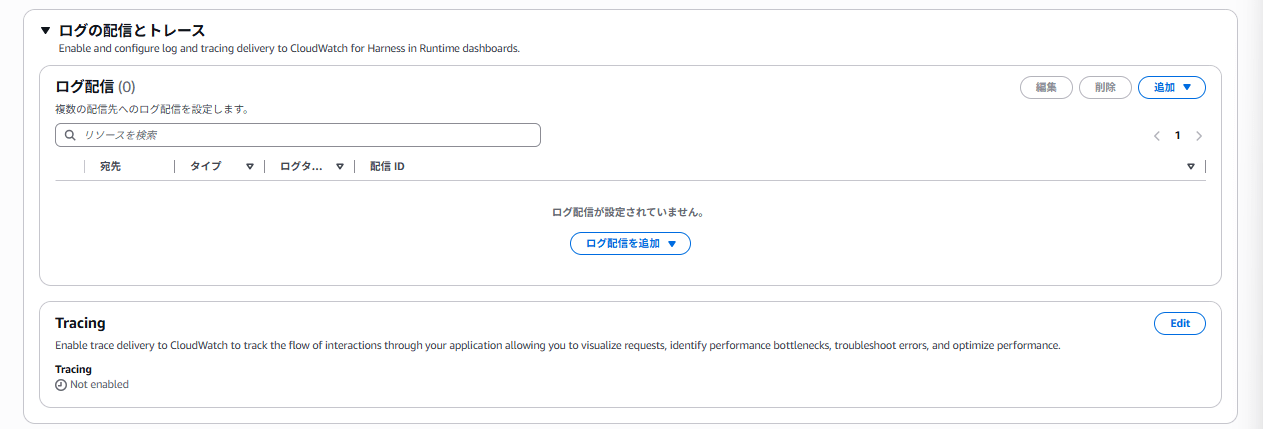
Task: Click the clock icon beside Not enabled
Action: click(61, 385)
